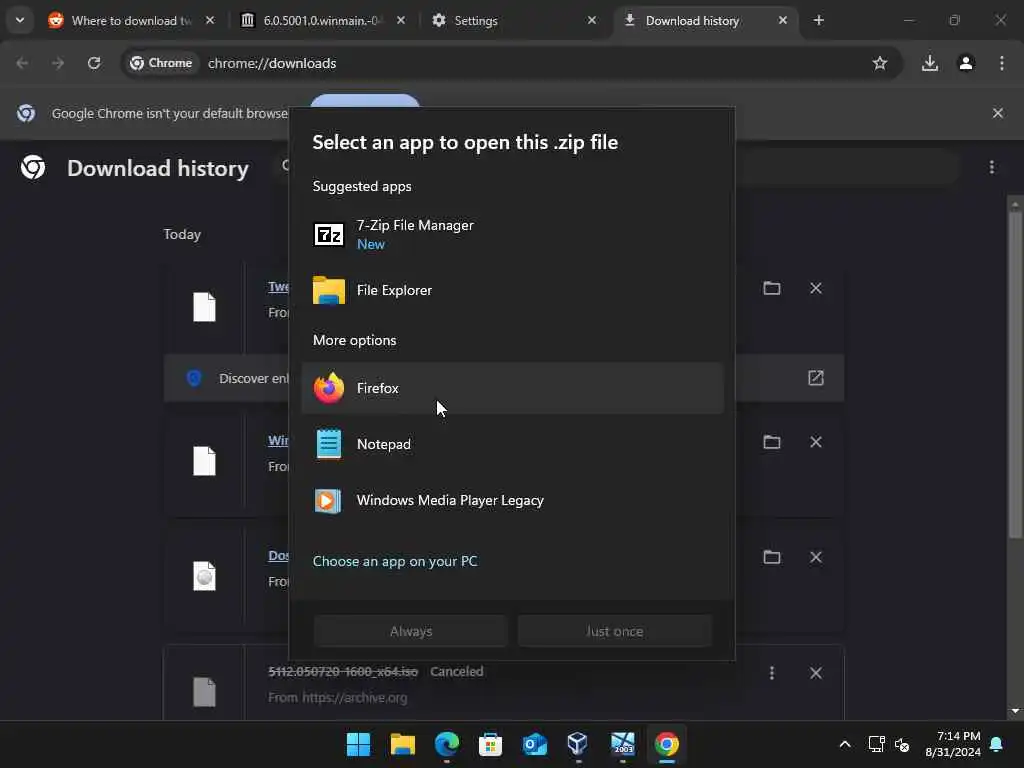Close the Where to download tab

210,20
